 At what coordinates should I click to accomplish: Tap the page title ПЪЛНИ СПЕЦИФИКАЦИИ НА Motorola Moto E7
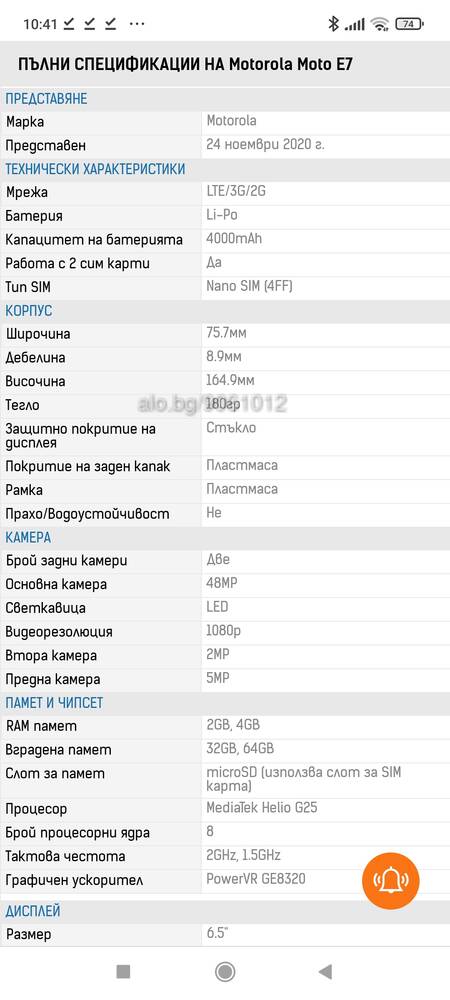(185, 64)
